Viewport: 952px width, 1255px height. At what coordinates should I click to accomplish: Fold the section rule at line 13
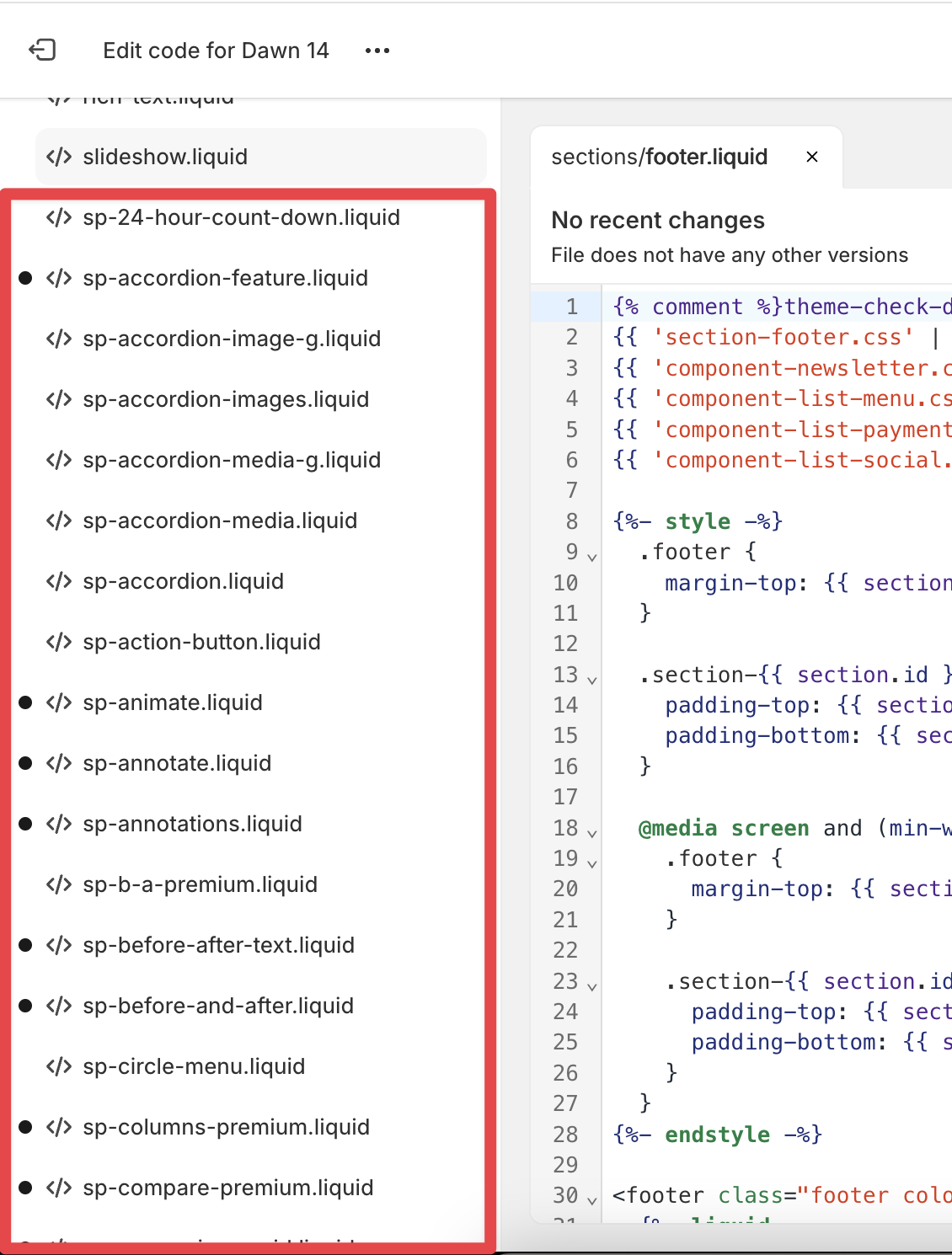tap(592, 680)
